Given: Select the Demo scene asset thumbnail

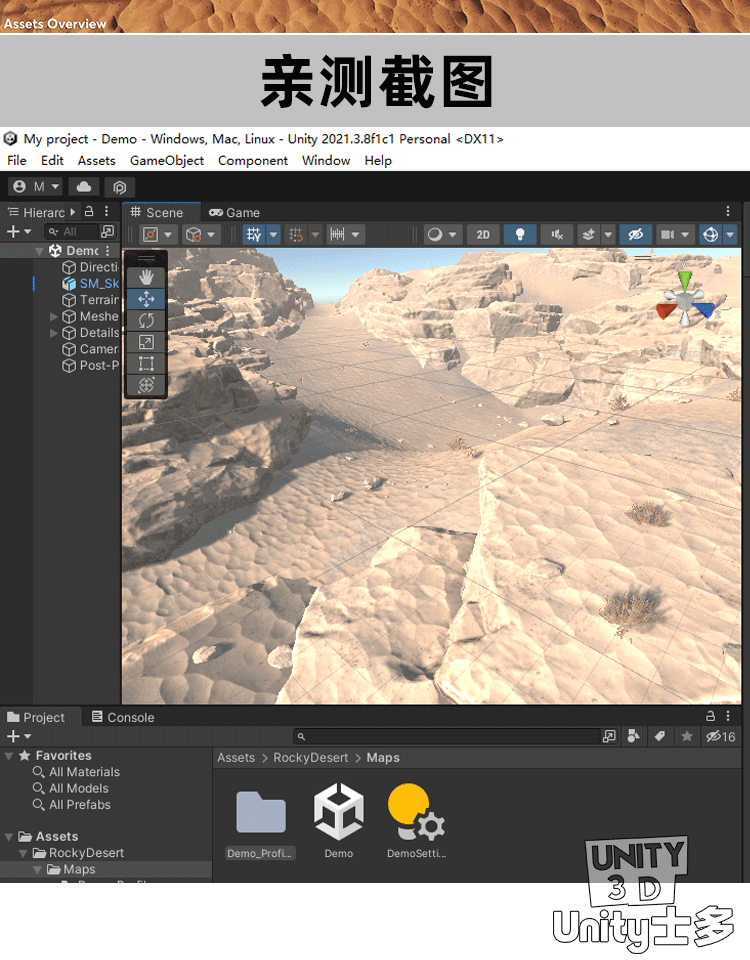Looking at the screenshot, I should tap(339, 812).
